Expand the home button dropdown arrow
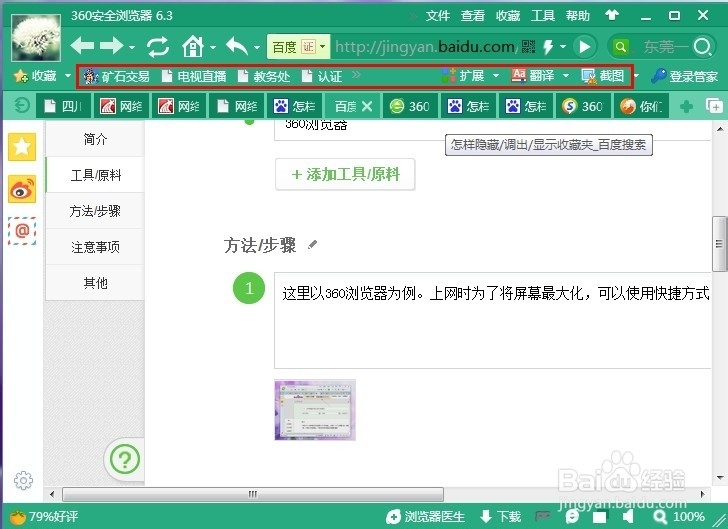This screenshot has width=728, height=529. click(213, 47)
